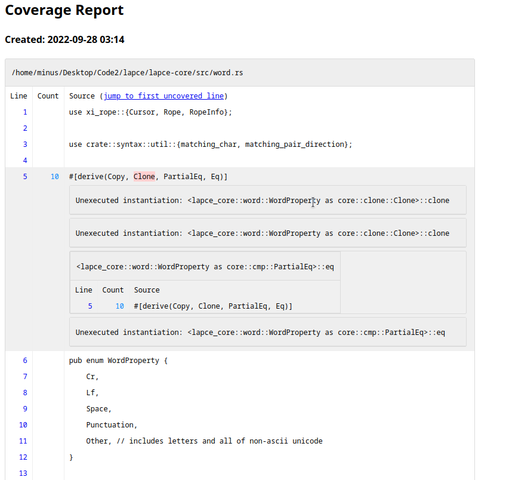Click line number 9 link
The height and width of the screenshot is (480, 509).
click(x=25, y=409)
